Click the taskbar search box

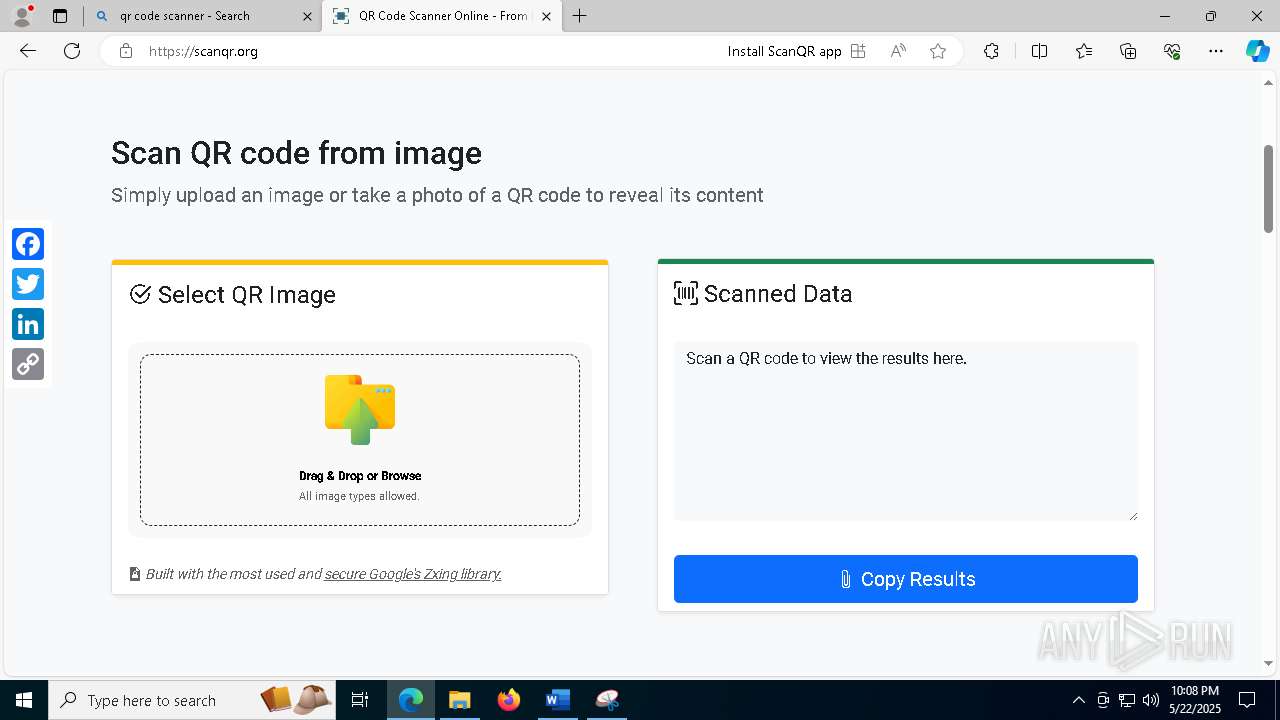[x=193, y=700]
